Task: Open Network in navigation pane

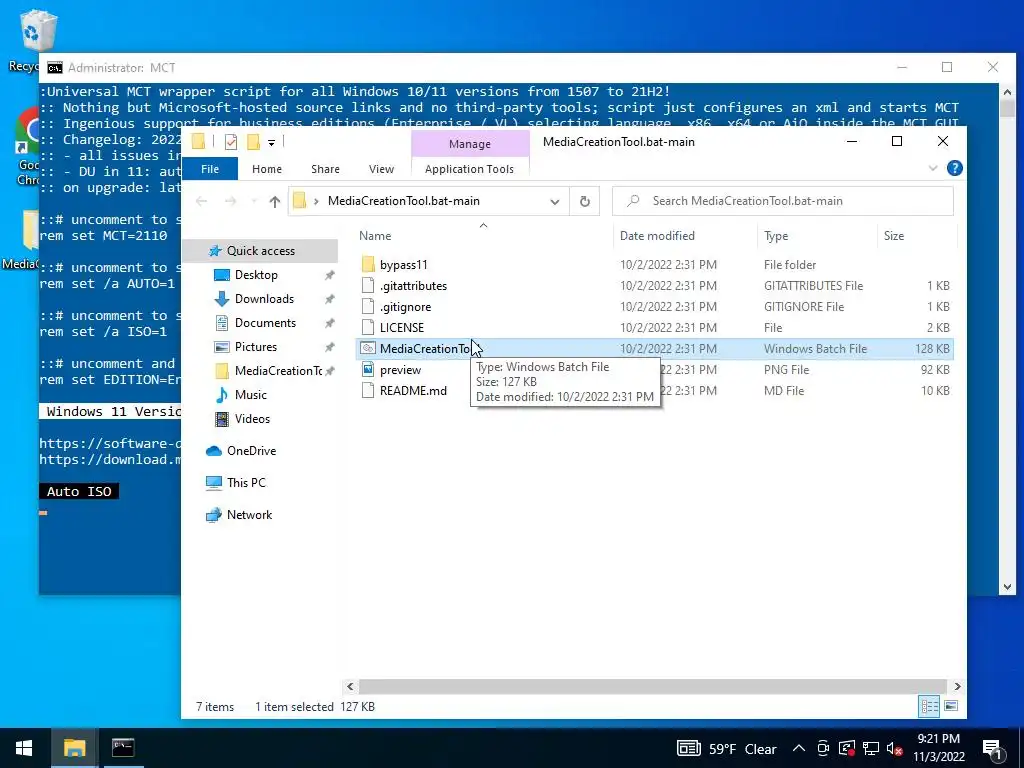Action: coord(249,515)
